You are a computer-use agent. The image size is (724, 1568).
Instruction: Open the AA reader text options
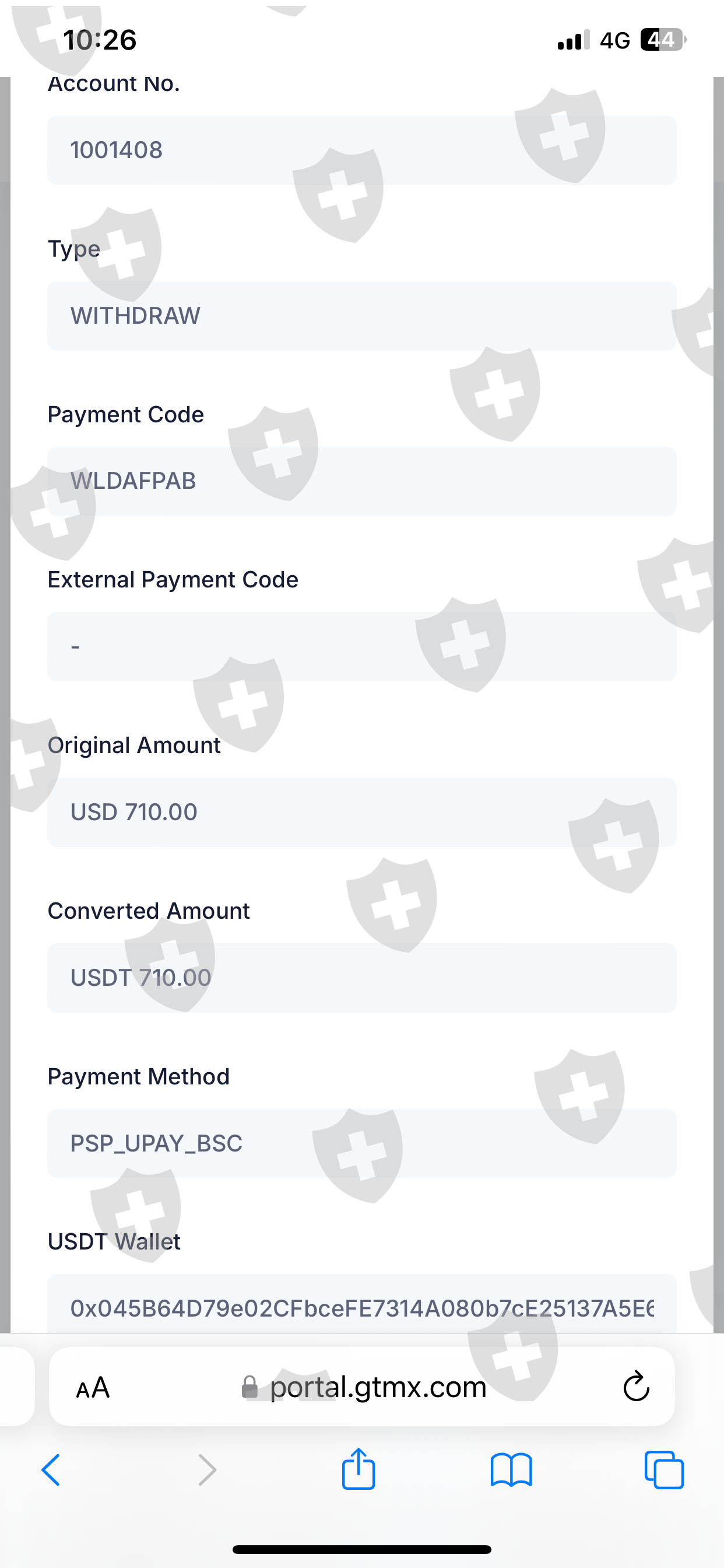93,1388
